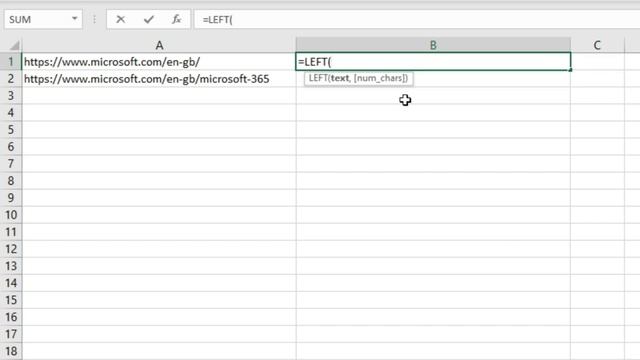Select column A header
This screenshot has height=360, width=640.
coord(159,45)
